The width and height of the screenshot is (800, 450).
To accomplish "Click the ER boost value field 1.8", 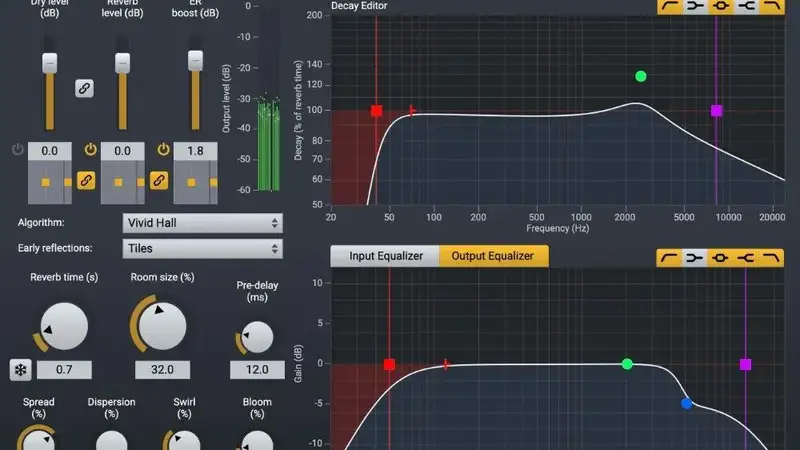I will coord(195,151).
